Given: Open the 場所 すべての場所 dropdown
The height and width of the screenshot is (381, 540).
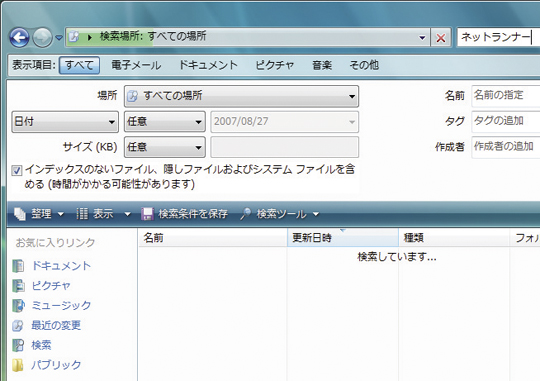Looking at the screenshot, I should pyautogui.click(x=241, y=96).
